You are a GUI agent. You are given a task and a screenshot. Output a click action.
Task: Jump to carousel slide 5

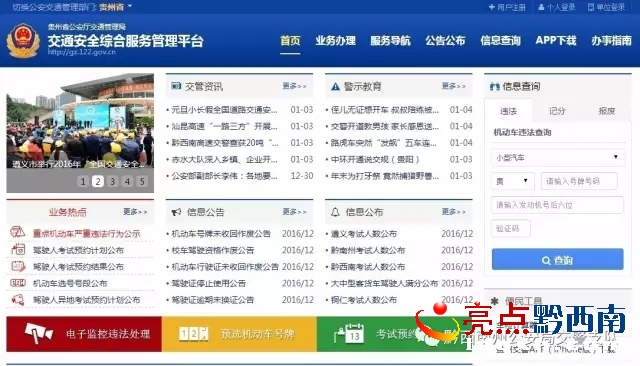click(x=142, y=181)
